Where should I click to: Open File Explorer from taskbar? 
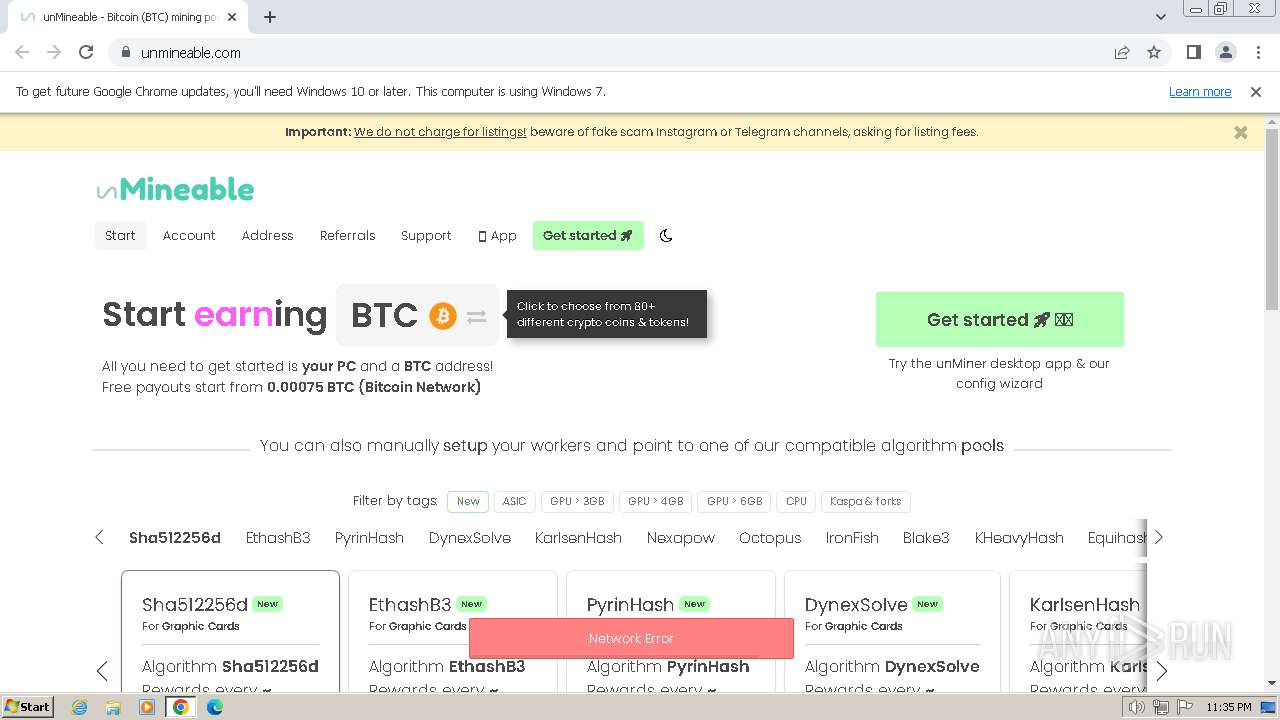(x=113, y=707)
